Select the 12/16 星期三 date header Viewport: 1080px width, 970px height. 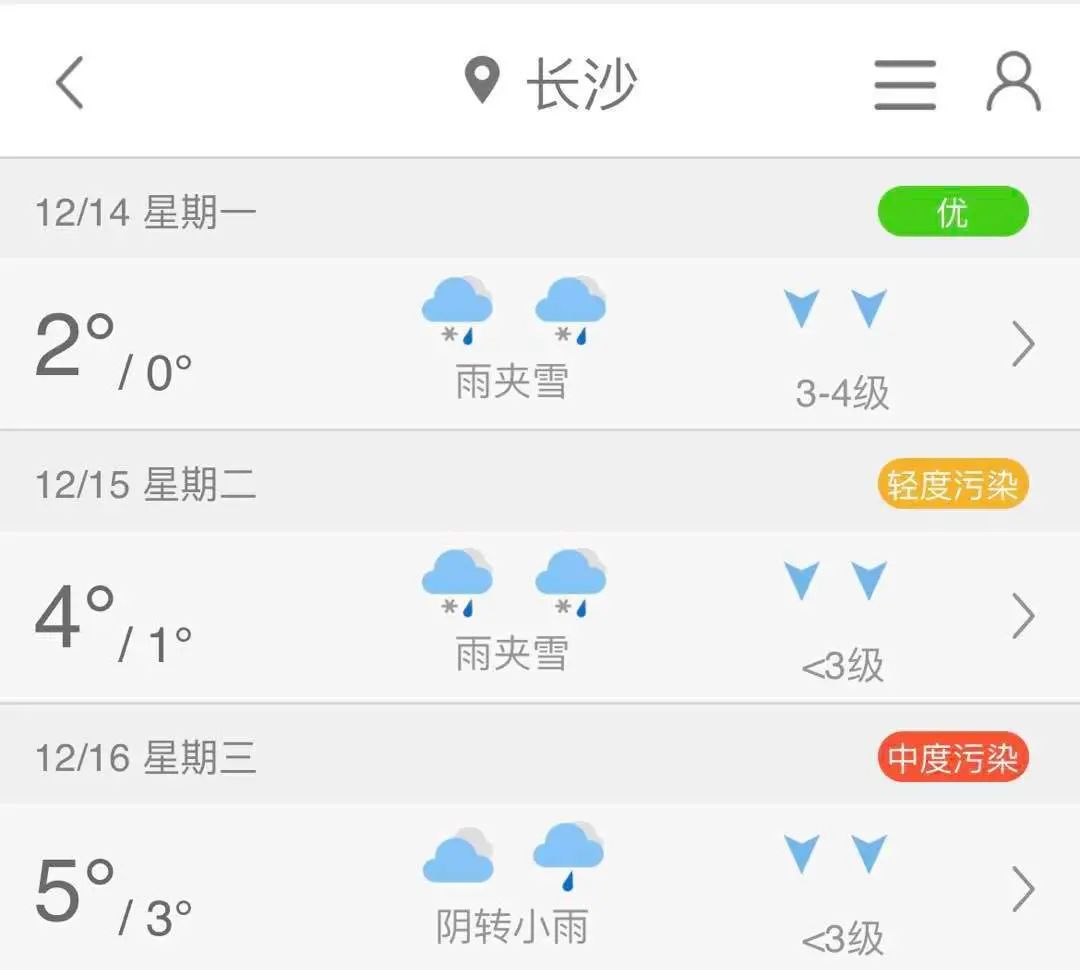146,758
